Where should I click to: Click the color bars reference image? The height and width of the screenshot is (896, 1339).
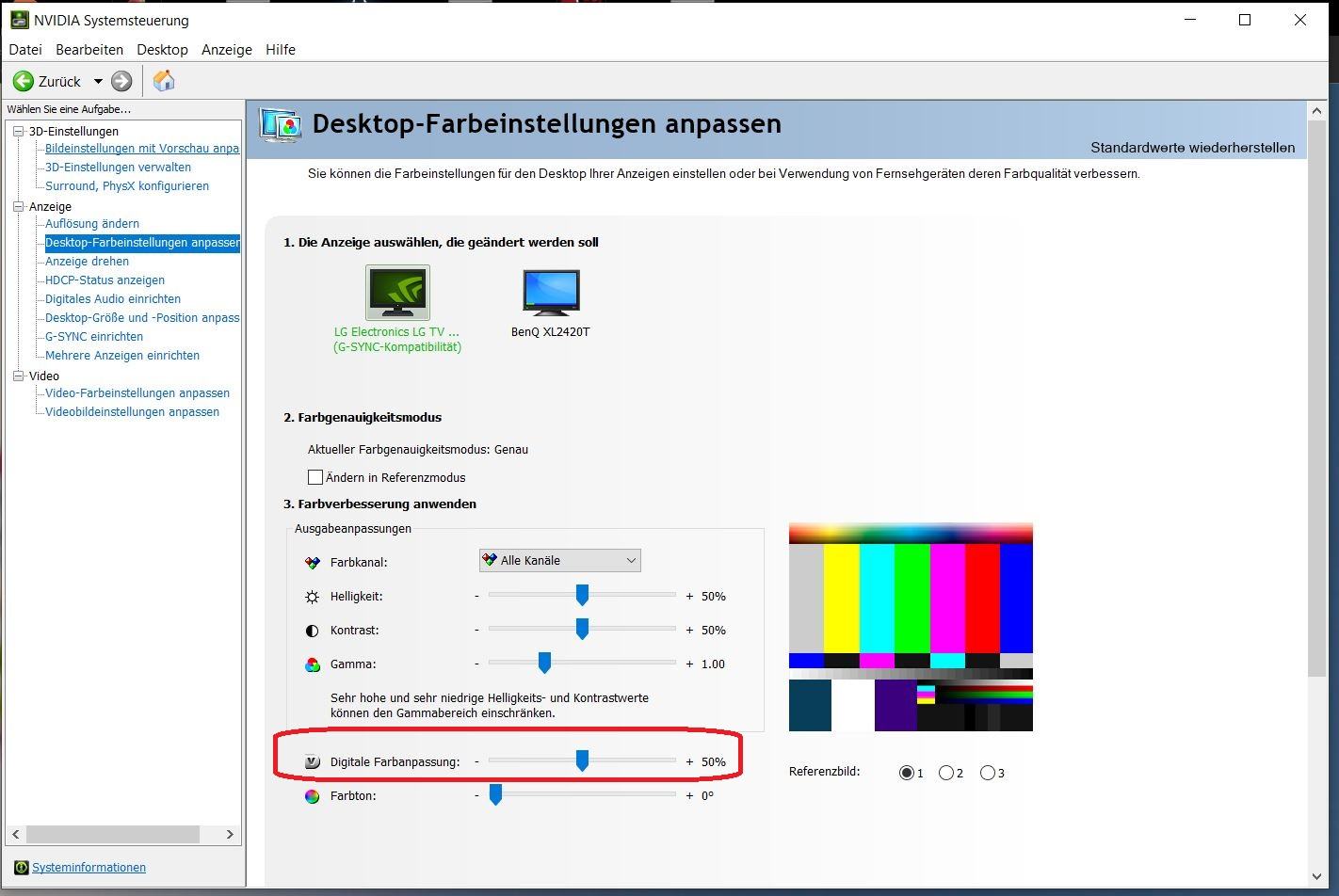pyautogui.click(x=911, y=627)
